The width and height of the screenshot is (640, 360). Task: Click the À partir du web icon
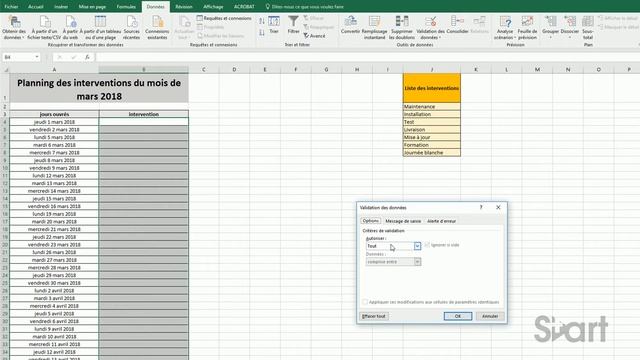coord(70,27)
